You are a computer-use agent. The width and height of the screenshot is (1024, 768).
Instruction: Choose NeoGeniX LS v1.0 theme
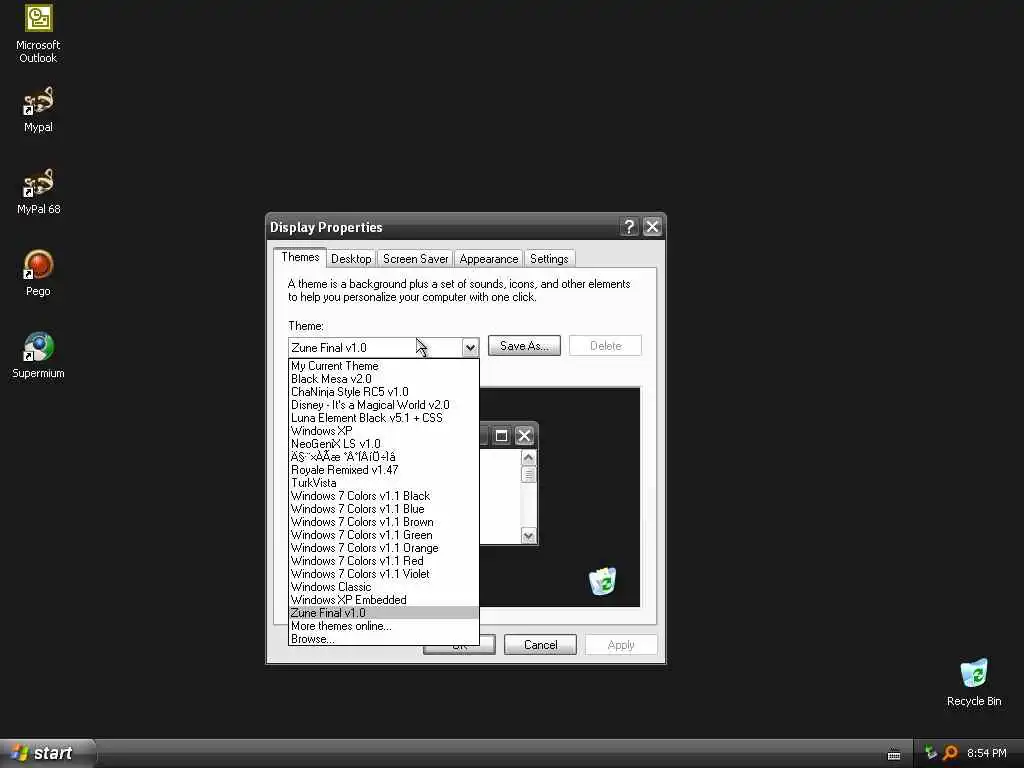[383, 444]
